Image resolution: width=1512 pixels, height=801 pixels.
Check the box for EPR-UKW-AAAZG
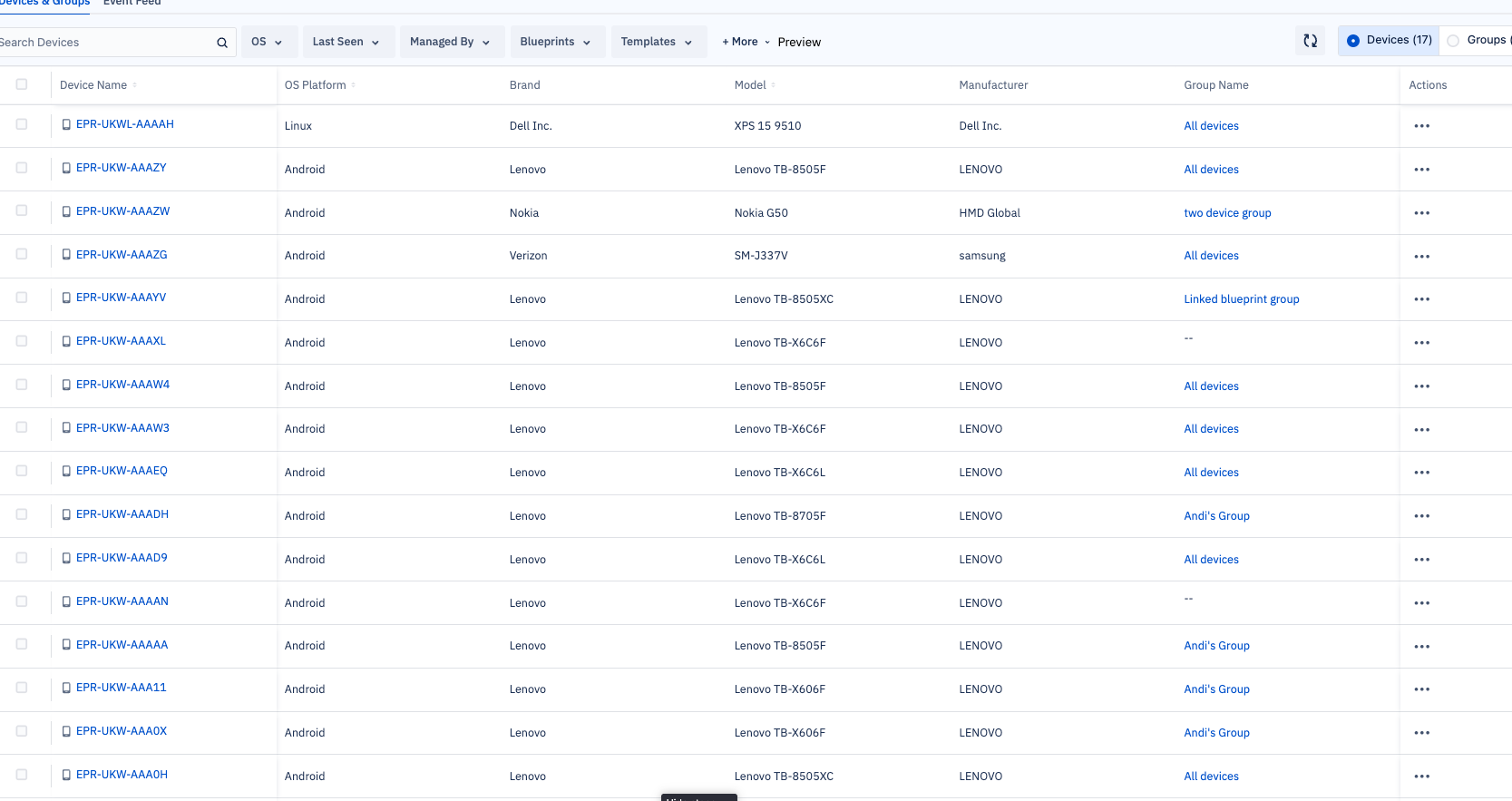(22, 254)
